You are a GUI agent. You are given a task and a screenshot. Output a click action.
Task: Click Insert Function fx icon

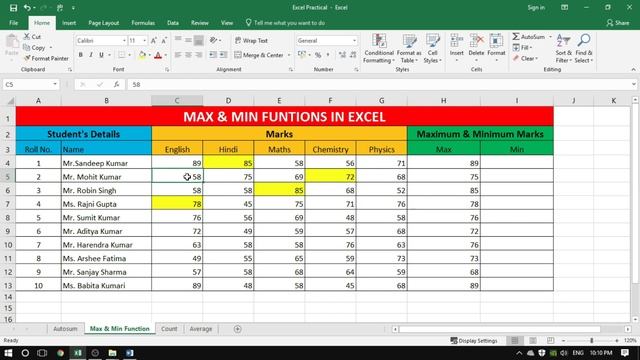coord(116,84)
